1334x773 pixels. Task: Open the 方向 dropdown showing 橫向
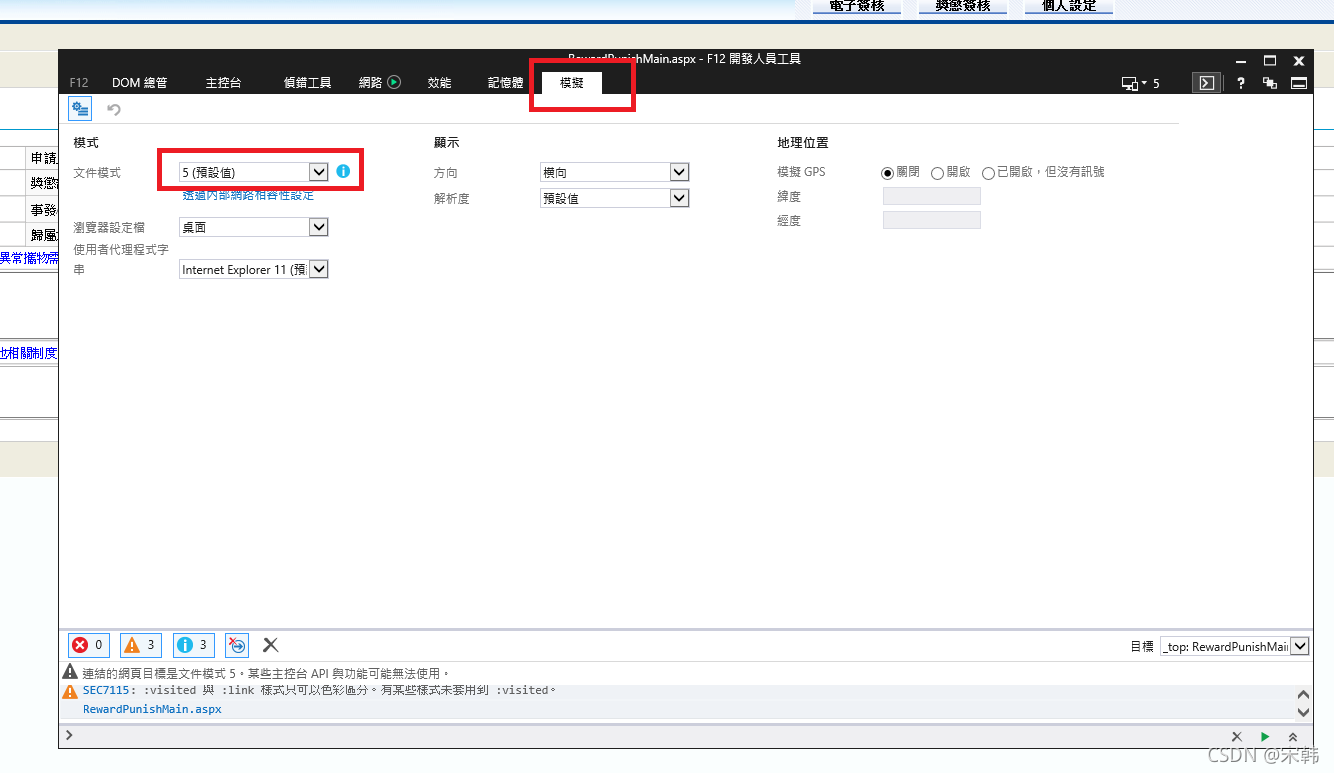(614, 172)
